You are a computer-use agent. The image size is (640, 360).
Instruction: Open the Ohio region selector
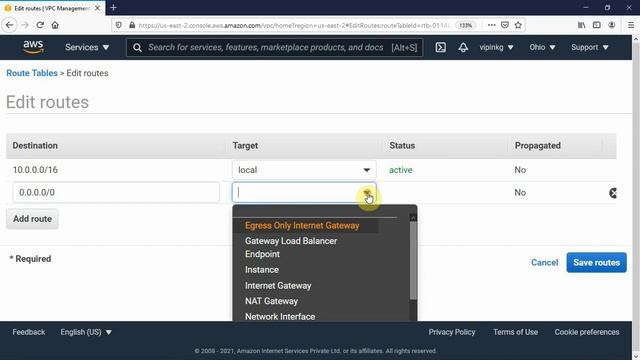coord(542,47)
